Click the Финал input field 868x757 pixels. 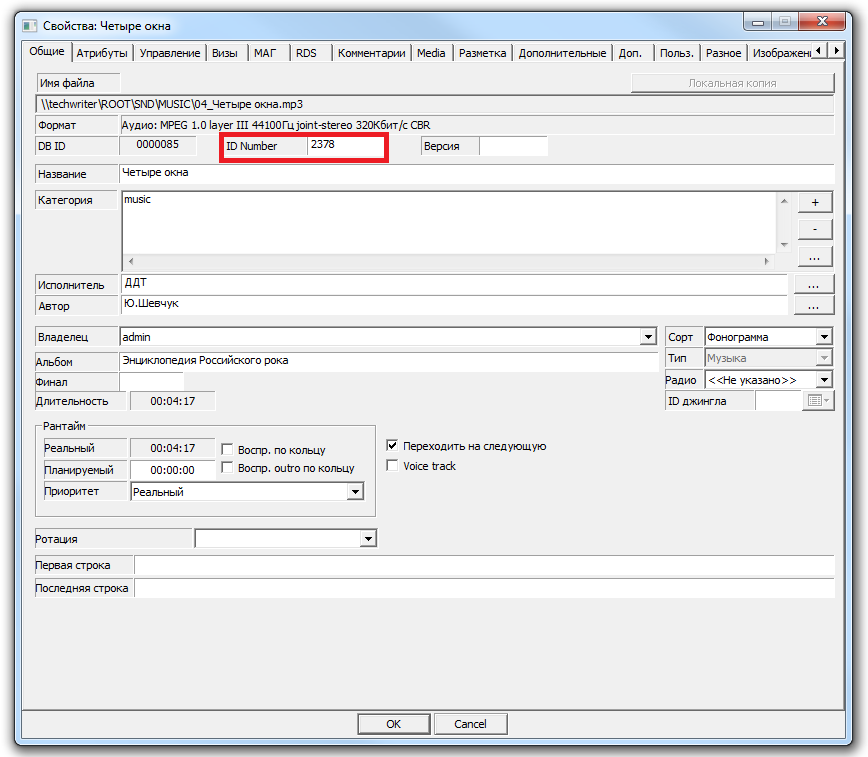pyautogui.click(x=151, y=382)
